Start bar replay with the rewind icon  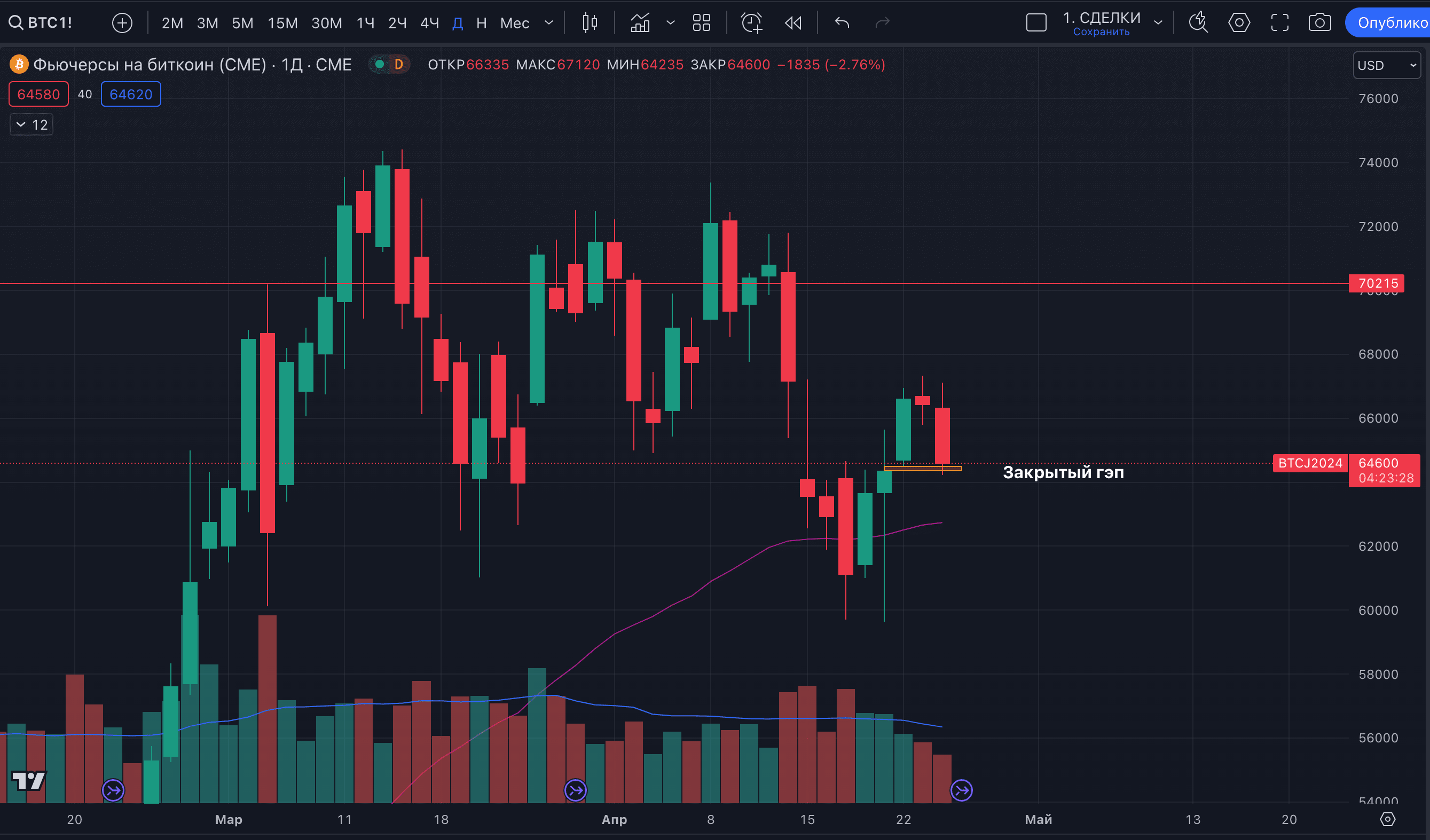click(x=792, y=23)
